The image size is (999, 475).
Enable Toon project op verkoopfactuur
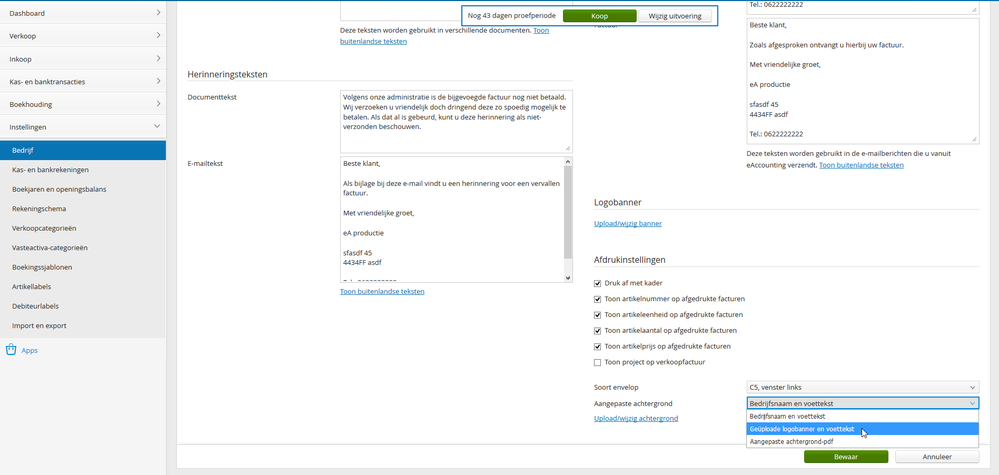pyautogui.click(x=598, y=362)
